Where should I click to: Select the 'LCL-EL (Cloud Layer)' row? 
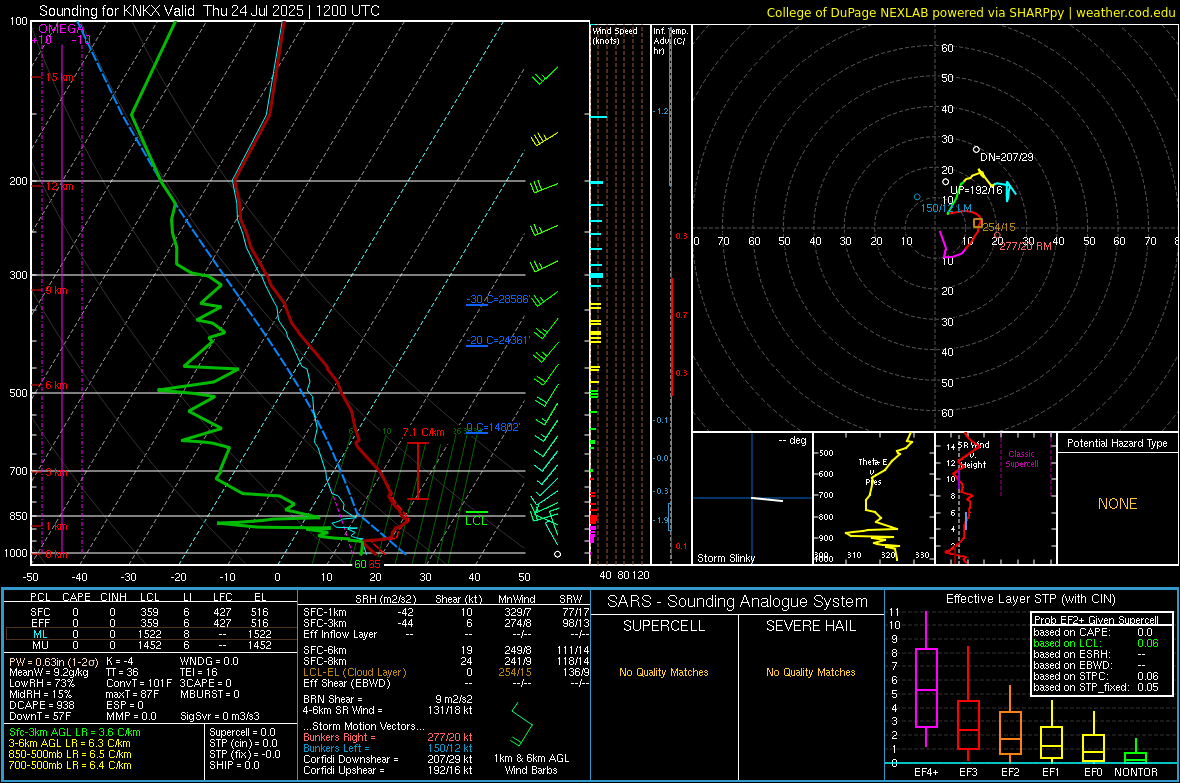coord(446,672)
